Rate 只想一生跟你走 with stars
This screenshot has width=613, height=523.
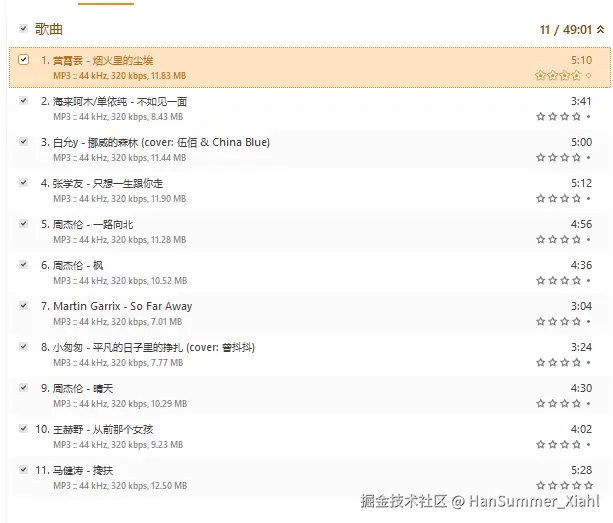pyautogui.click(x=558, y=198)
